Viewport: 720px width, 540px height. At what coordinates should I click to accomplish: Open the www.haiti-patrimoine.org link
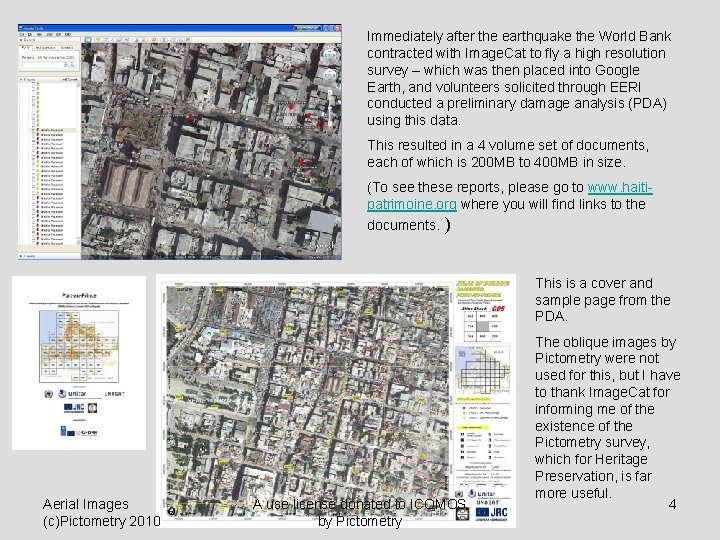point(510,196)
